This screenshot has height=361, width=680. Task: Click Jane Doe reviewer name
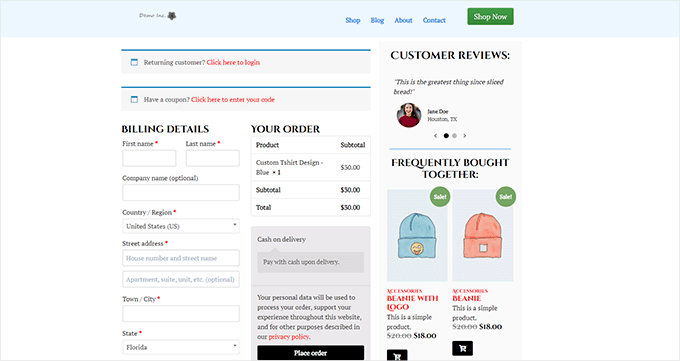coord(438,112)
